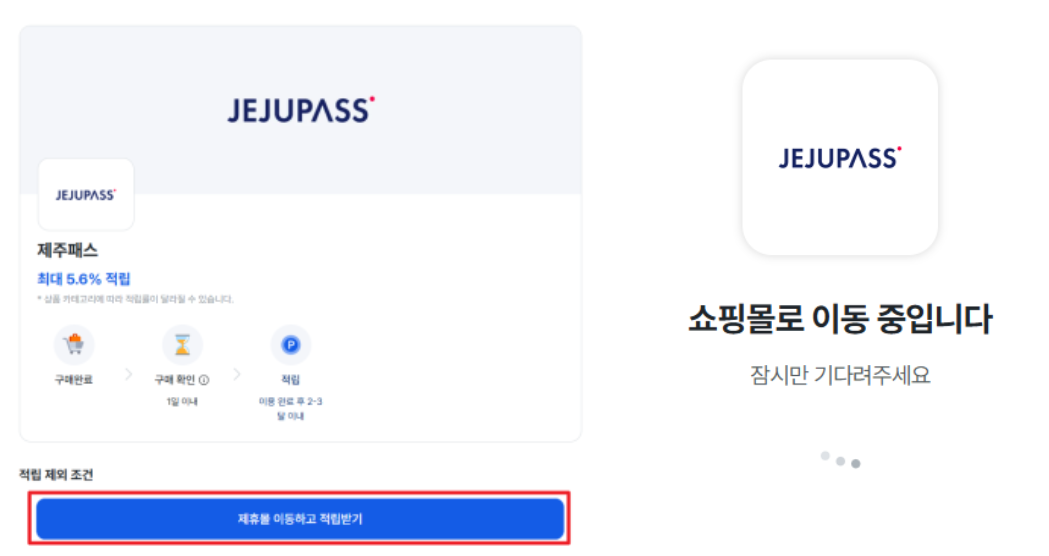Click the 최대 5.6% 적립 link text
Viewport: 1049px width, 556px height.
(x=84, y=278)
